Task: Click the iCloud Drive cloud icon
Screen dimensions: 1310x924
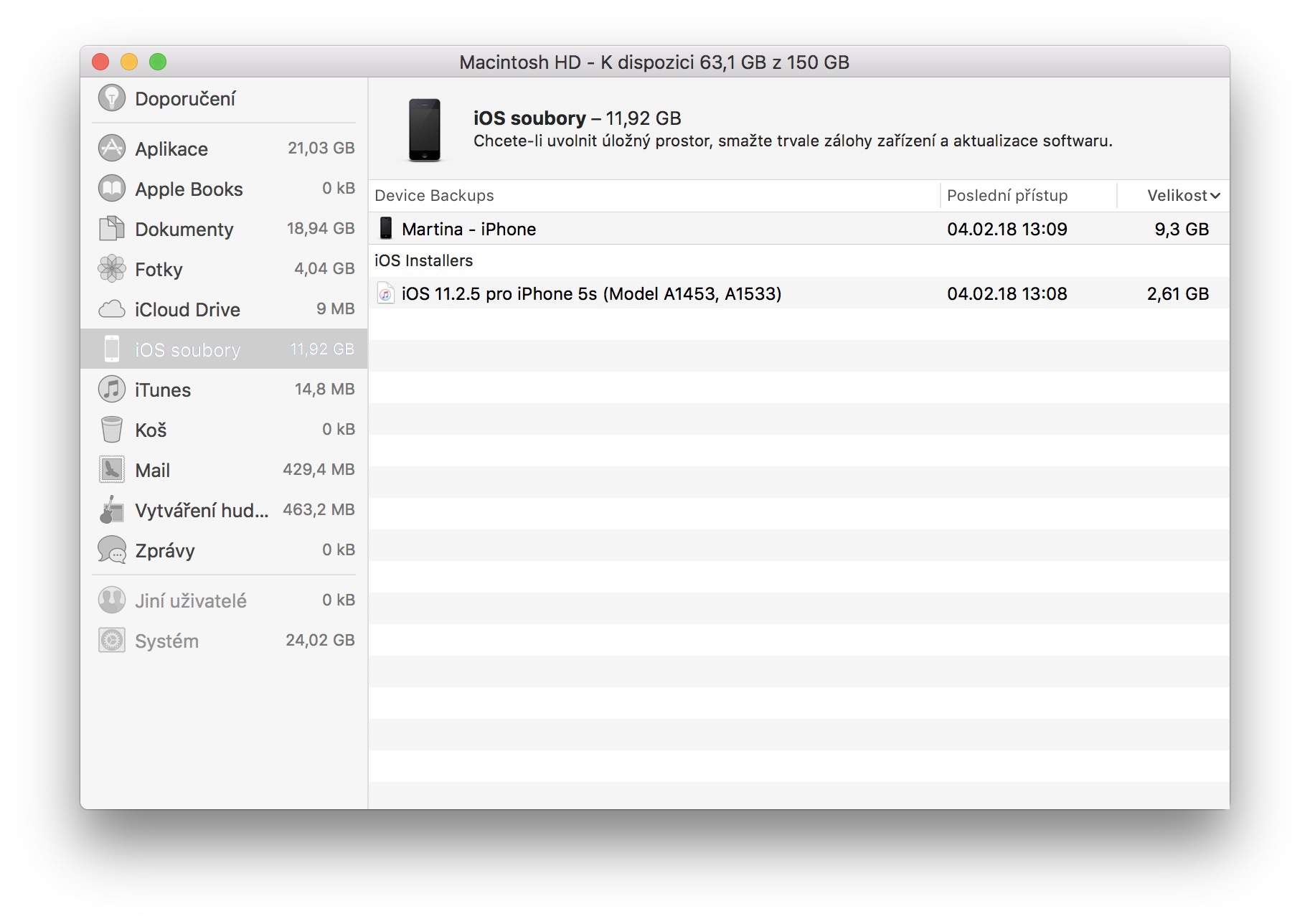Action: pyautogui.click(x=112, y=309)
